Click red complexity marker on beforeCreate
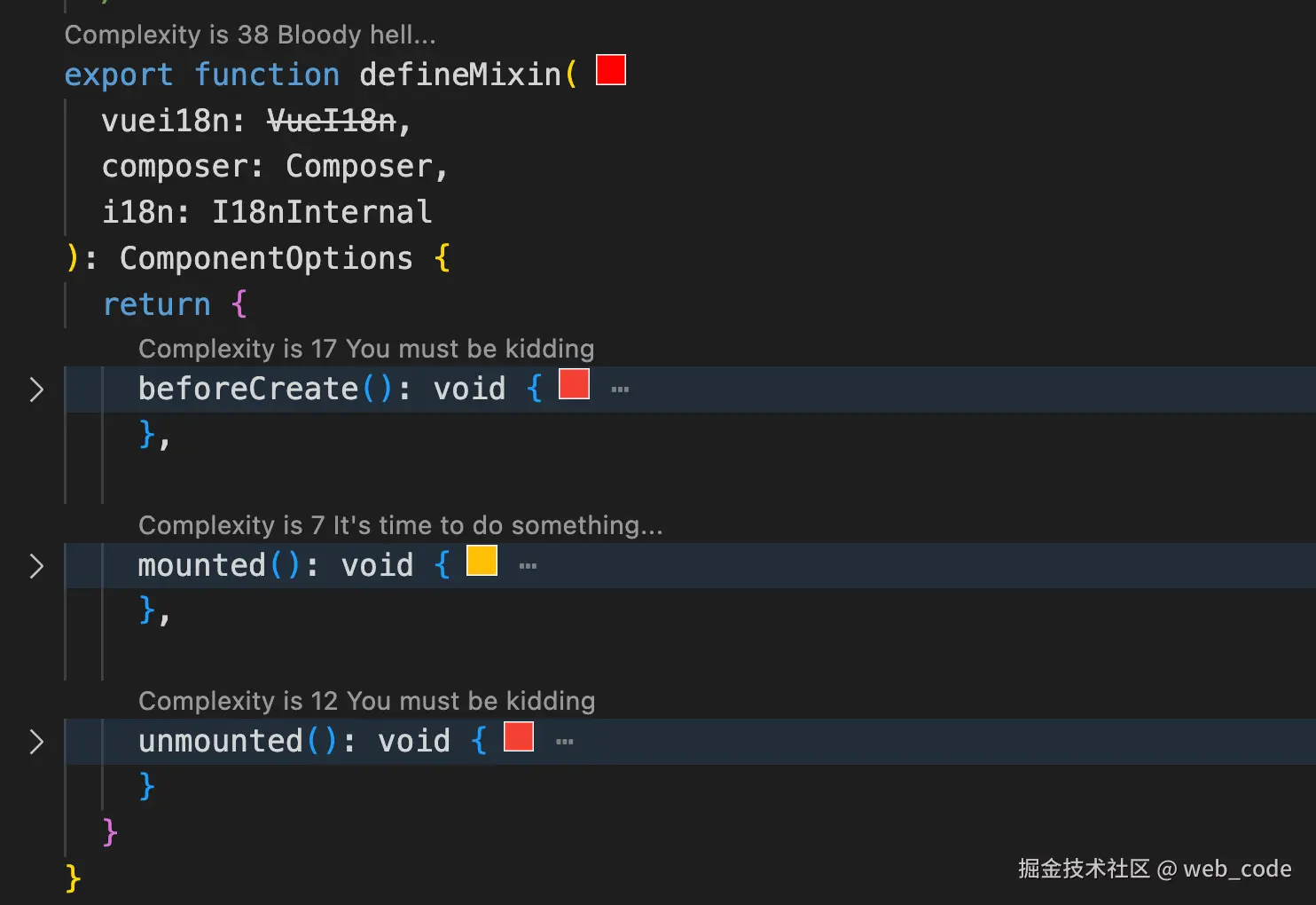The image size is (1316, 905). pyautogui.click(x=574, y=384)
